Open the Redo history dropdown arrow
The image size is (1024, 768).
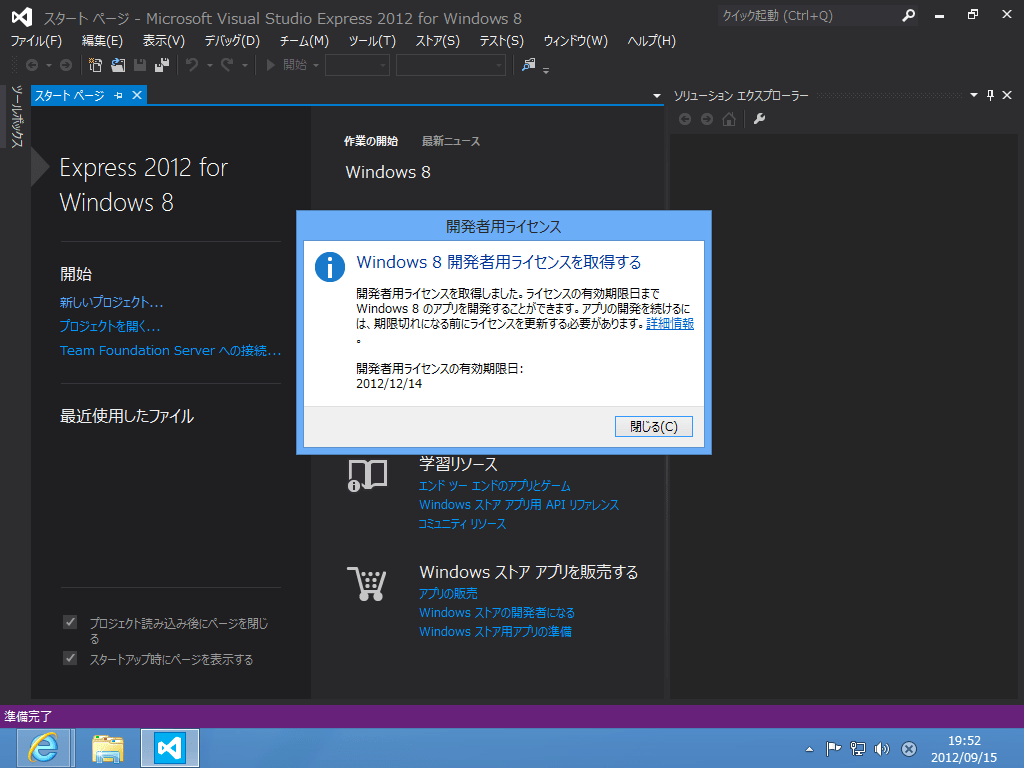[x=245, y=65]
